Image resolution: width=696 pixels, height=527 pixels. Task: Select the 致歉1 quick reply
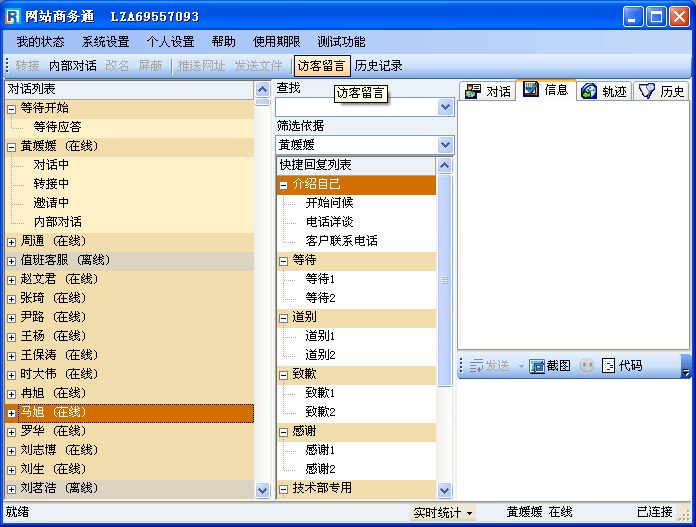coord(320,393)
